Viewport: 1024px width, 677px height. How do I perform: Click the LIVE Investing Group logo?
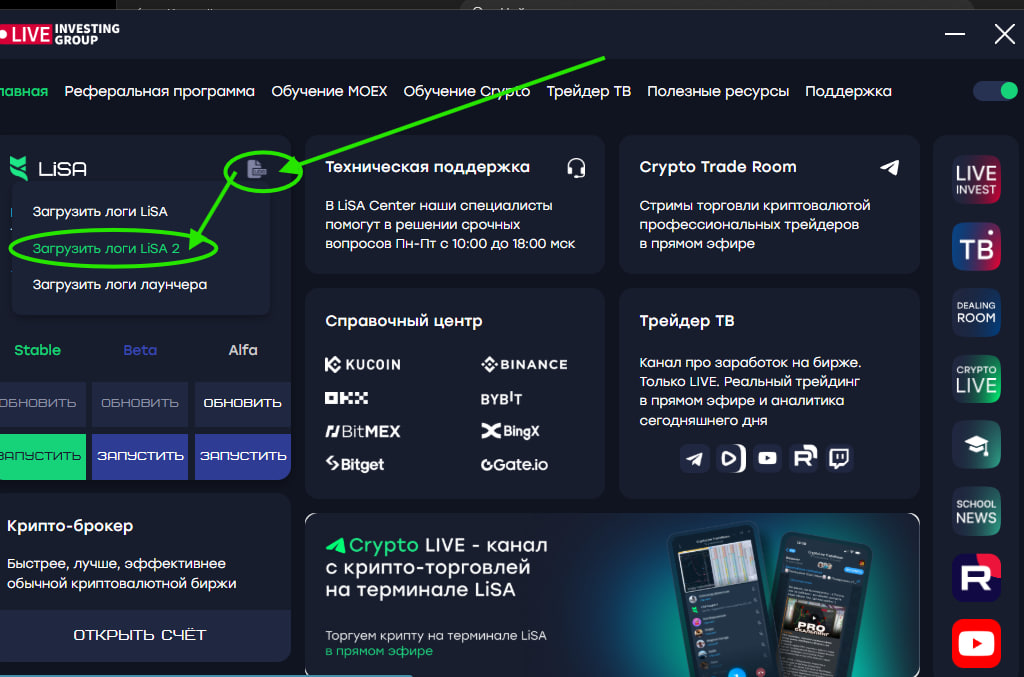tap(59, 34)
